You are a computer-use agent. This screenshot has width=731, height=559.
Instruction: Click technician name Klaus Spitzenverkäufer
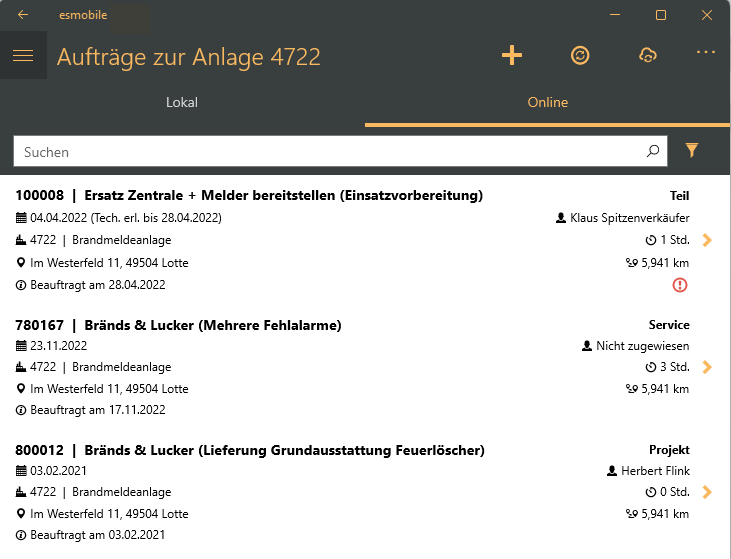click(x=629, y=218)
